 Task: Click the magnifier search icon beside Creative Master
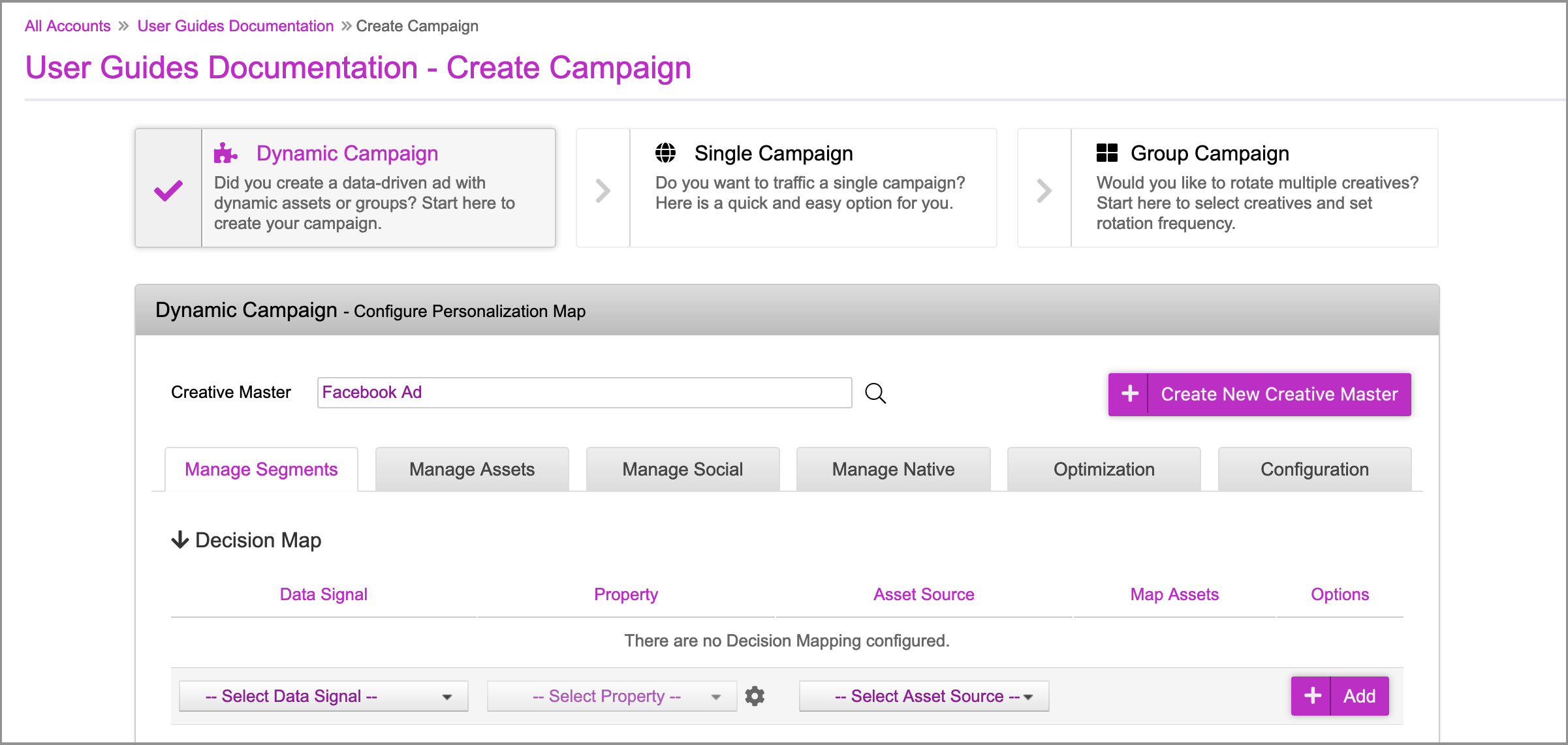[x=875, y=393]
